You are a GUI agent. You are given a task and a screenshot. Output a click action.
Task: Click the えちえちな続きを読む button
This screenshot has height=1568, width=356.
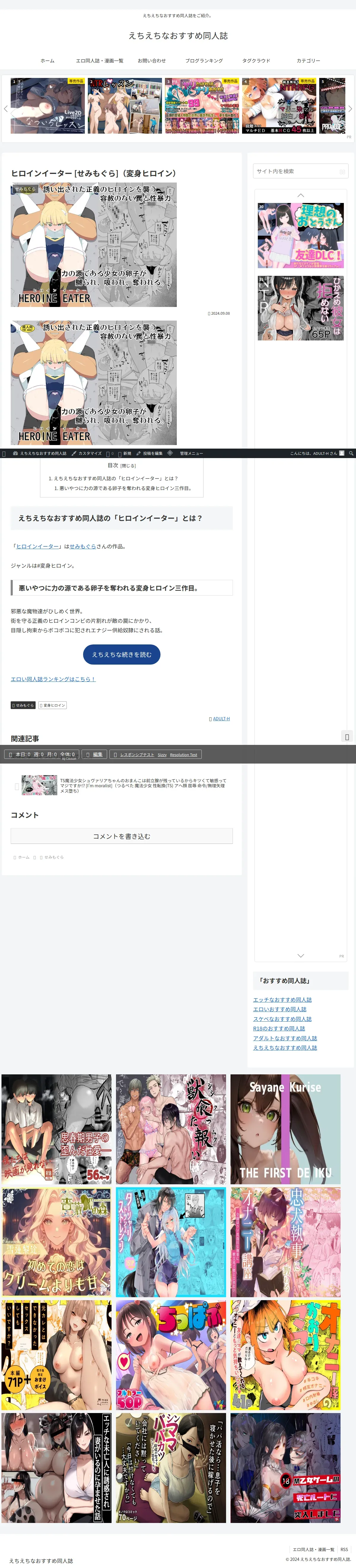point(122,654)
